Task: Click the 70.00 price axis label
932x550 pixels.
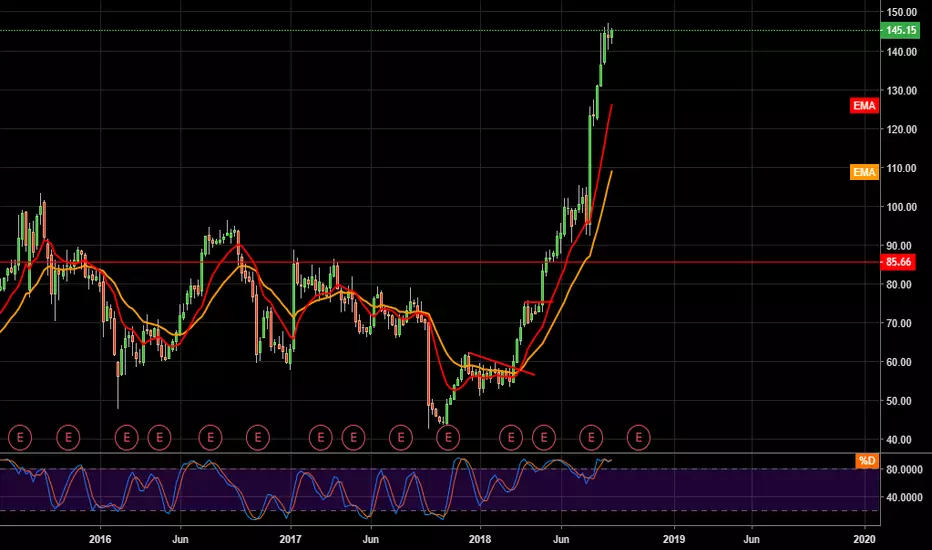Action: pyautogui.click(x=899, y=323)
